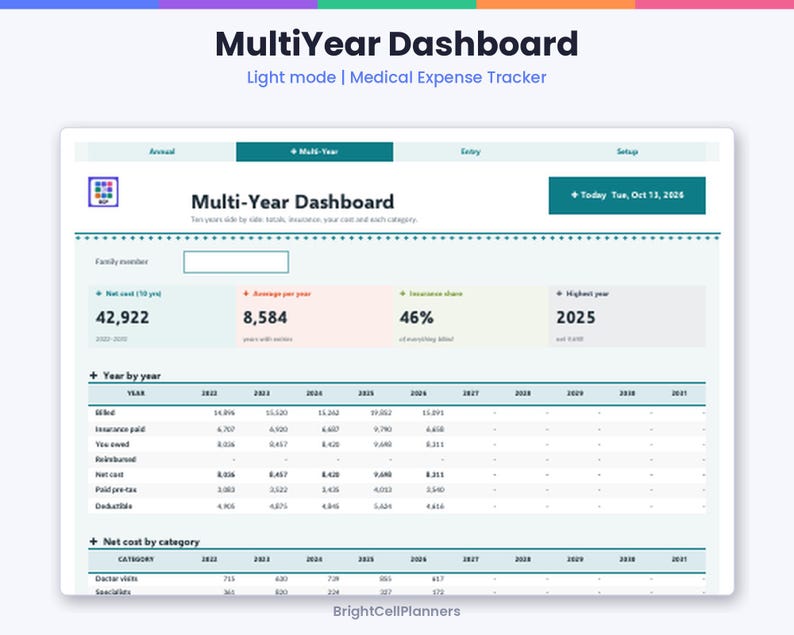794x635 pixels.
Task: Select the Specialists category row label
Action: pyautogui.click(x=113, y=591)
